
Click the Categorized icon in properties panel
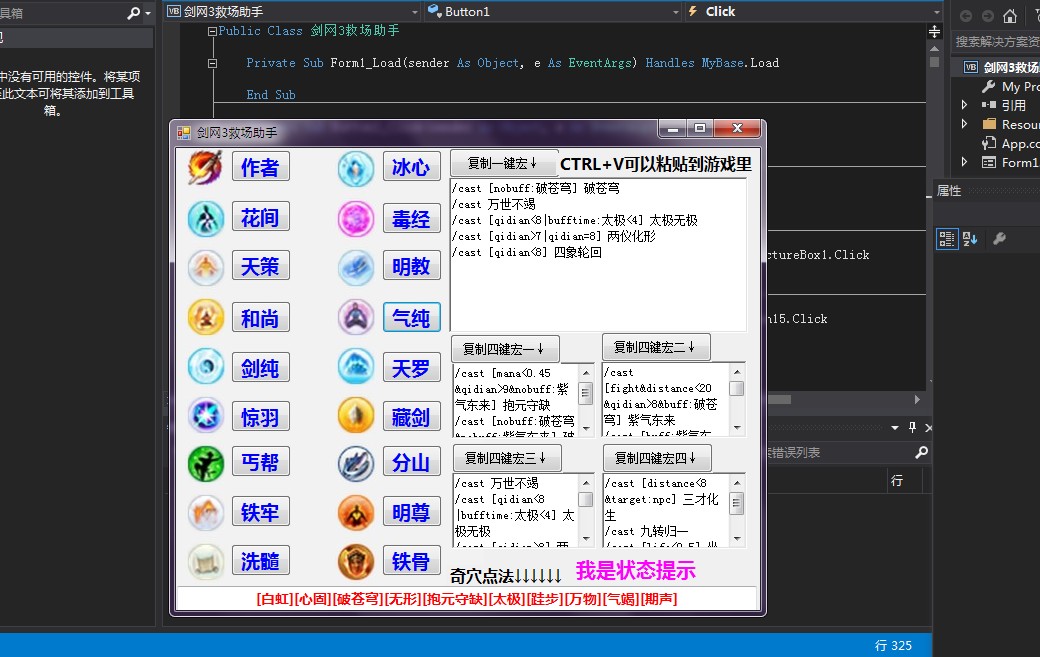[x=946, y=239]
